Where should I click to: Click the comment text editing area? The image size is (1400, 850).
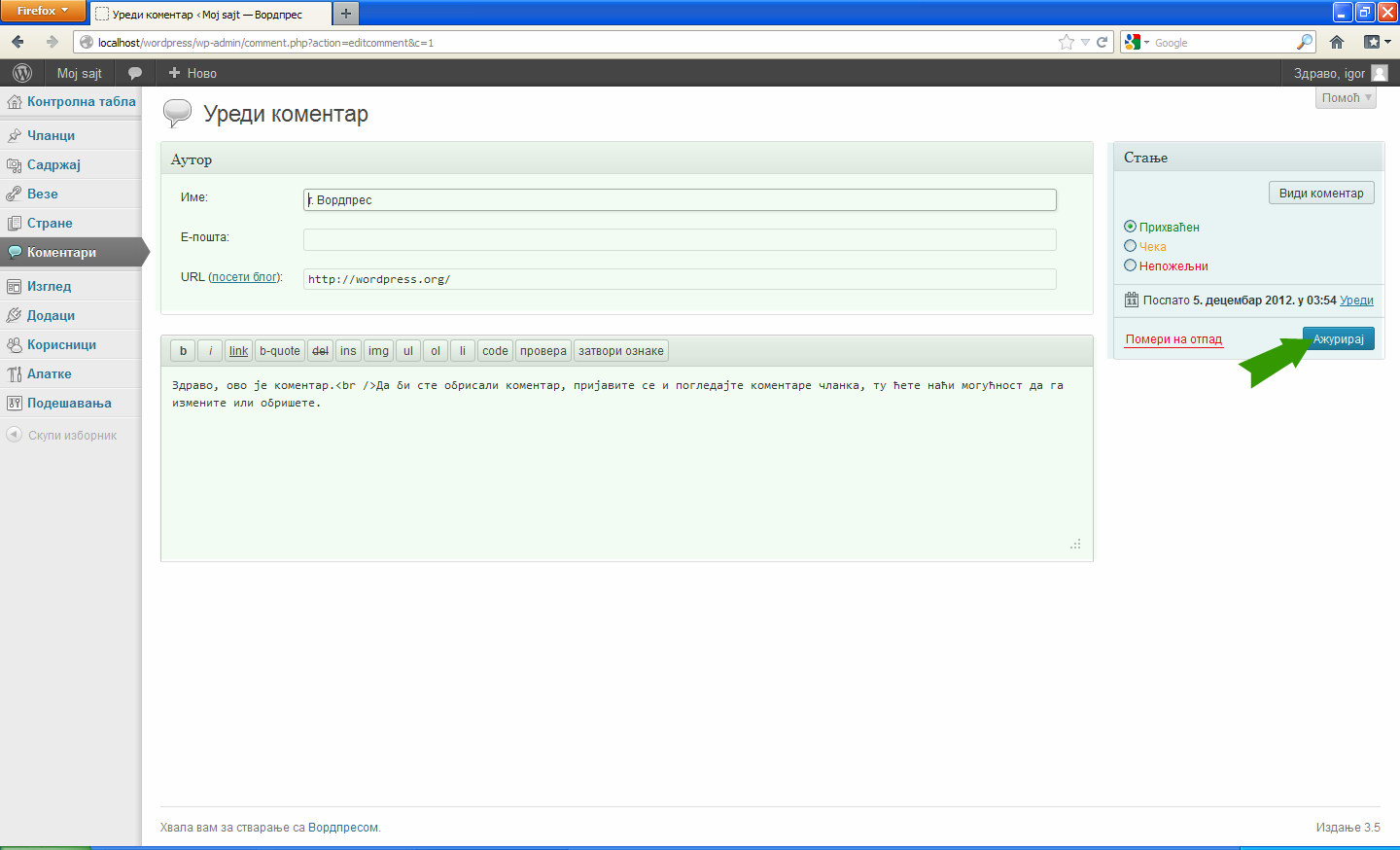click(x=627, y=463)
